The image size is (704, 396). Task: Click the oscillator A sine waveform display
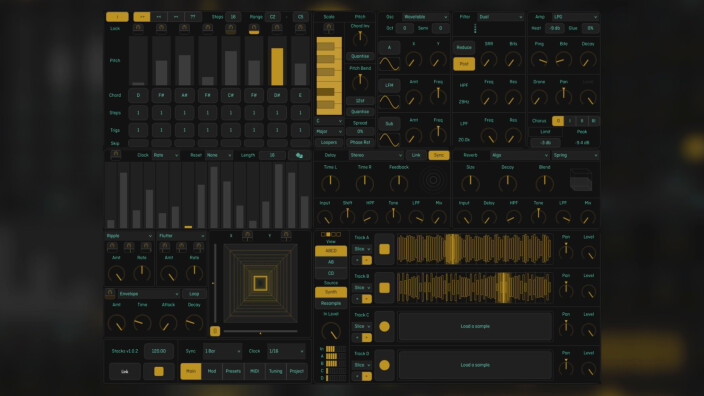389,64
